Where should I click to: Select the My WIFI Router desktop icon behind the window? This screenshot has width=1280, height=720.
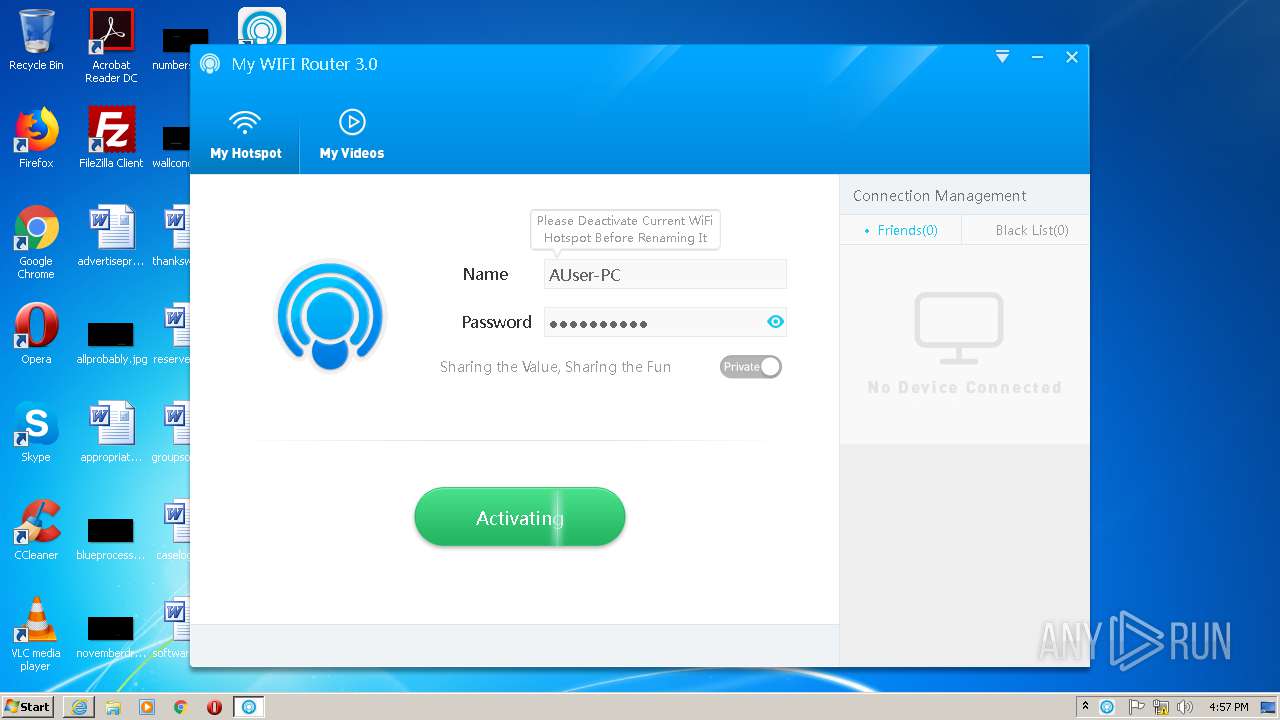262,25
